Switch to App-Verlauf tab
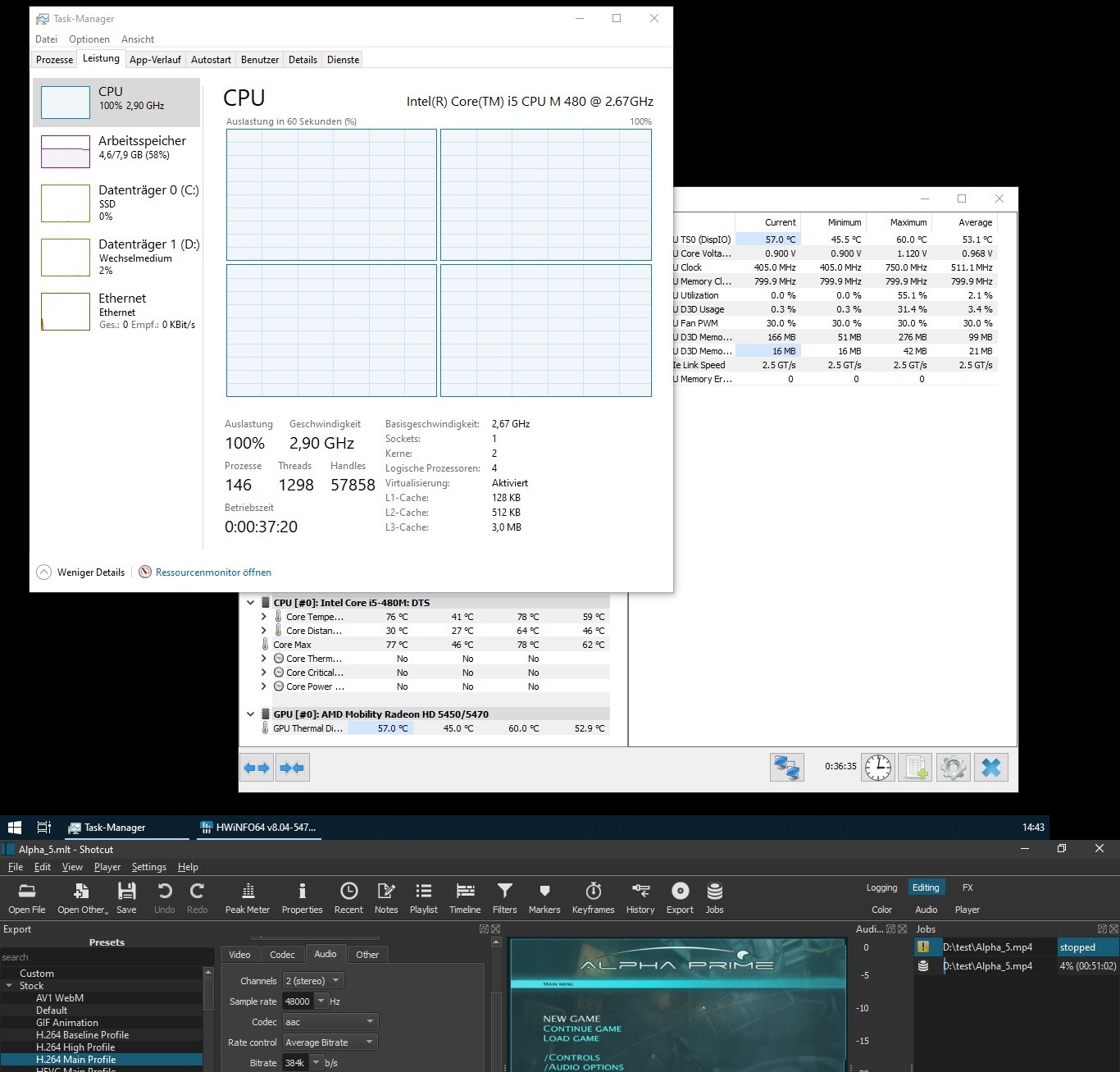The image size is (1120, 1072). (x=155, y=60)
